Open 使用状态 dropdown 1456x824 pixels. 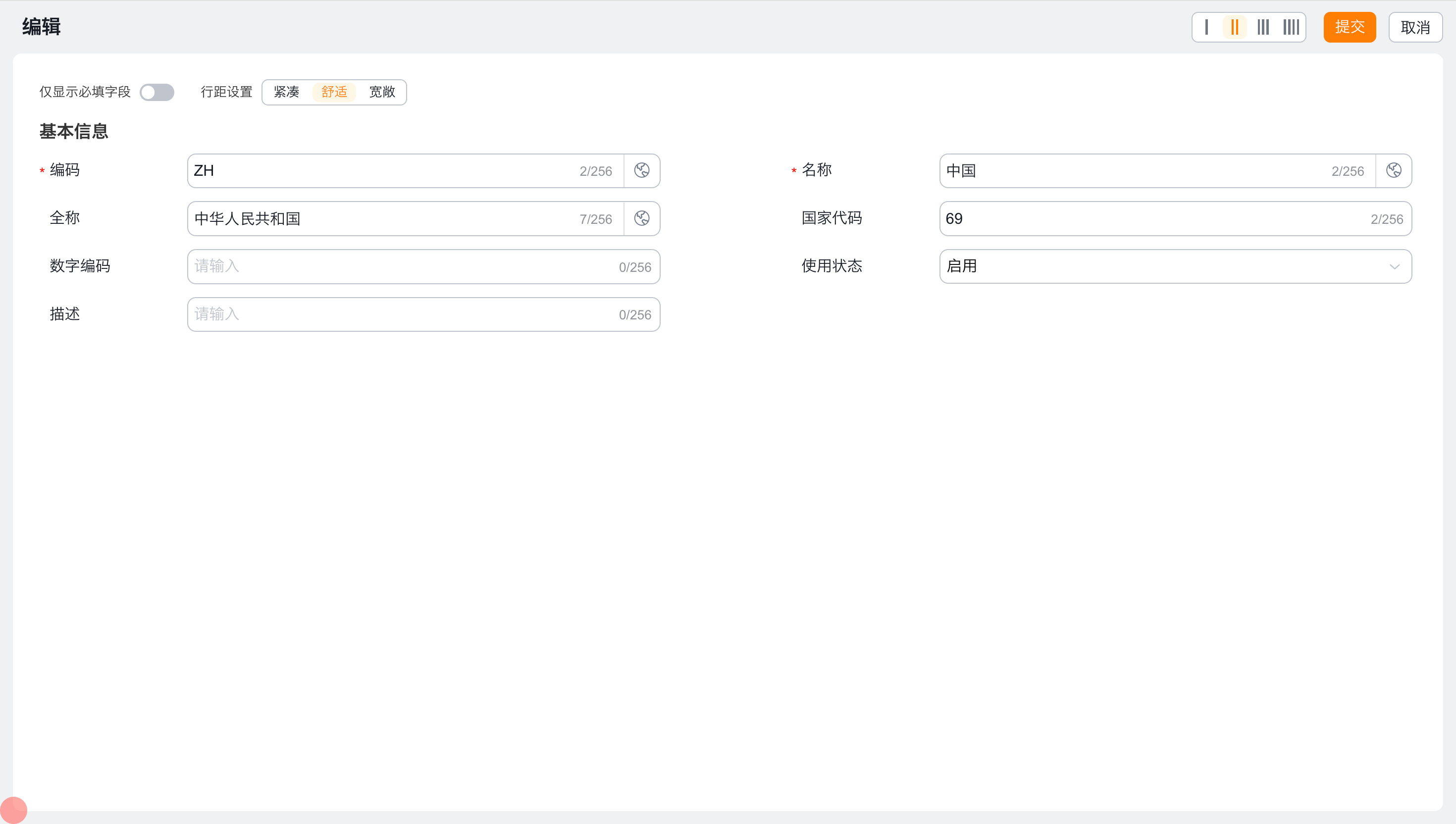pyautogui.click(x=1166, y=266)
